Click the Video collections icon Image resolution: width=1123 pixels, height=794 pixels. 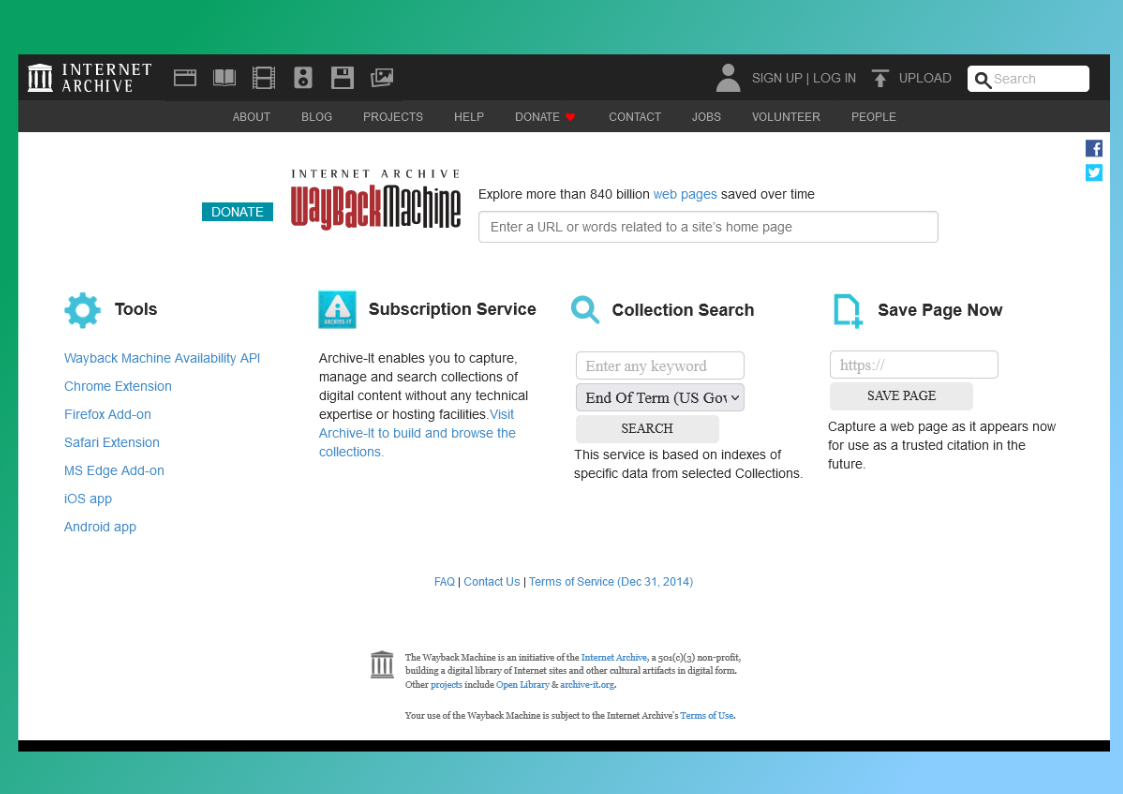[263, 77]
